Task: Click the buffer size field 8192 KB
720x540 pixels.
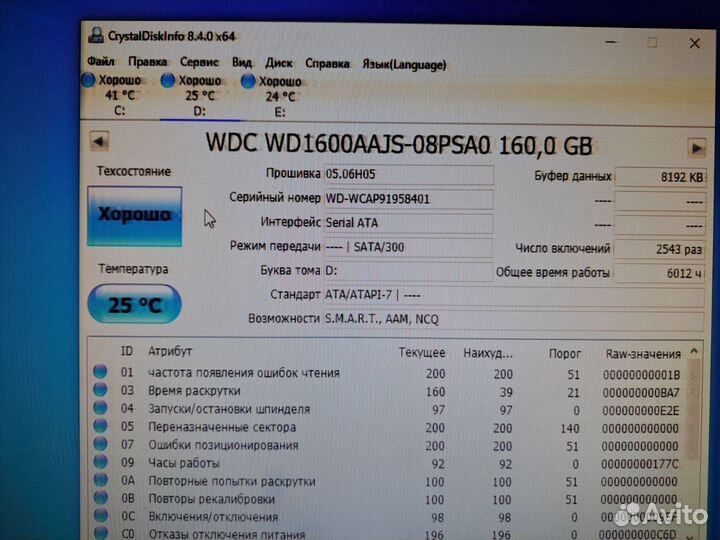Action: (660, 177)
